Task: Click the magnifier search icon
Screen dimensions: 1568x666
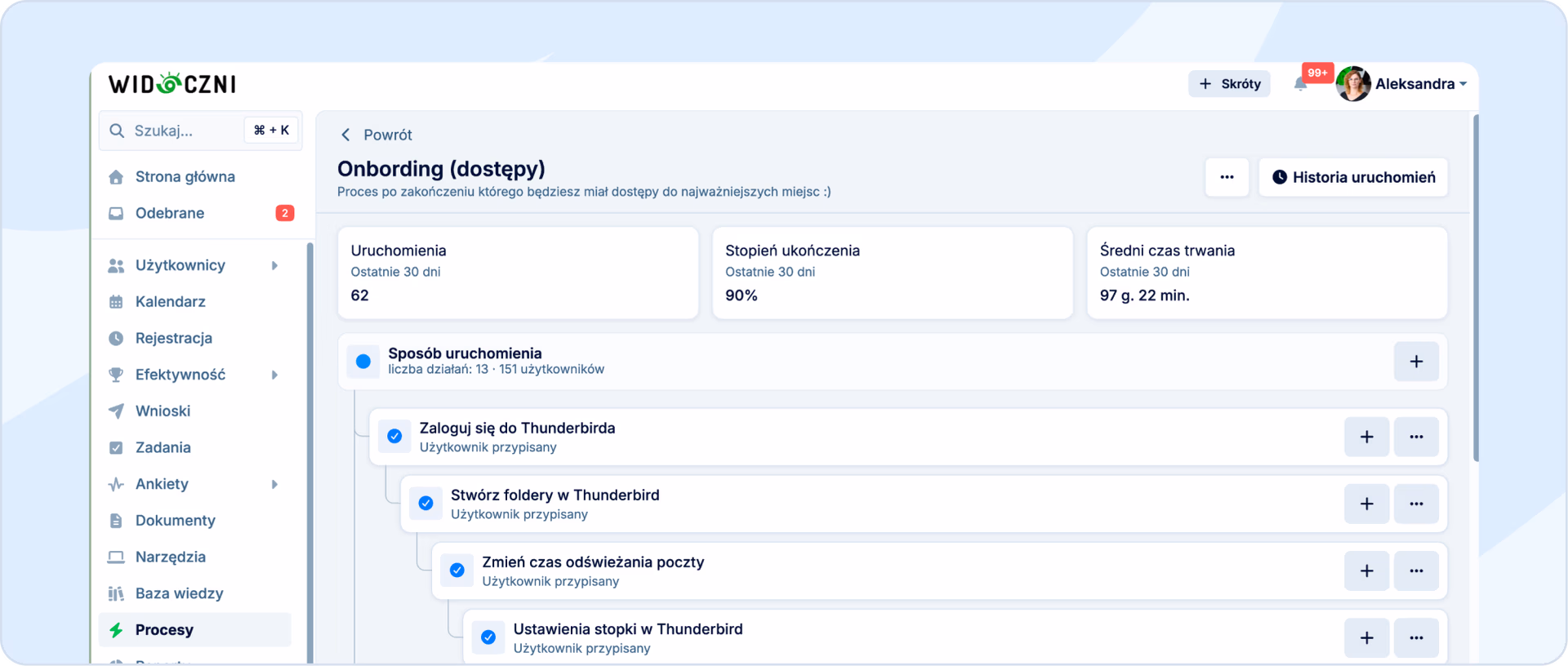Action: click(117, 131)
